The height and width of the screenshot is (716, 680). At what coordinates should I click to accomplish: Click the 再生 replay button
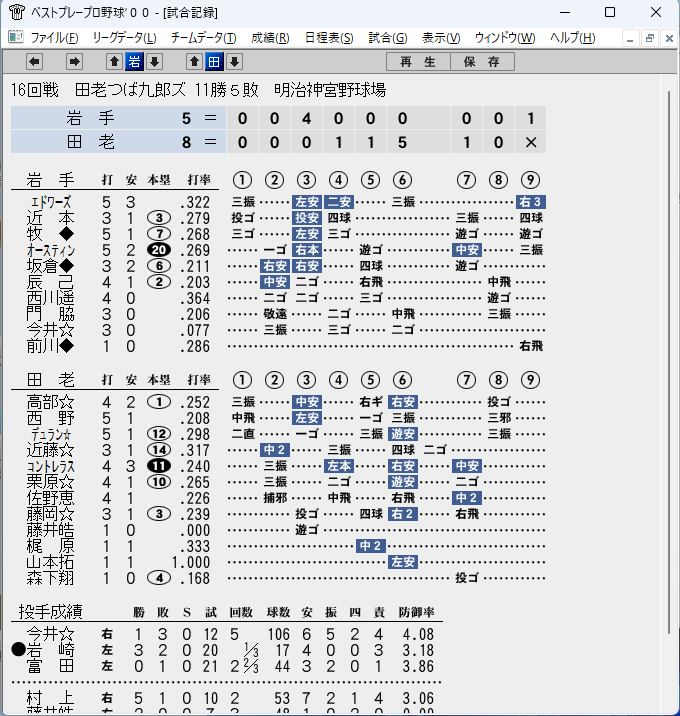[418, 62]
